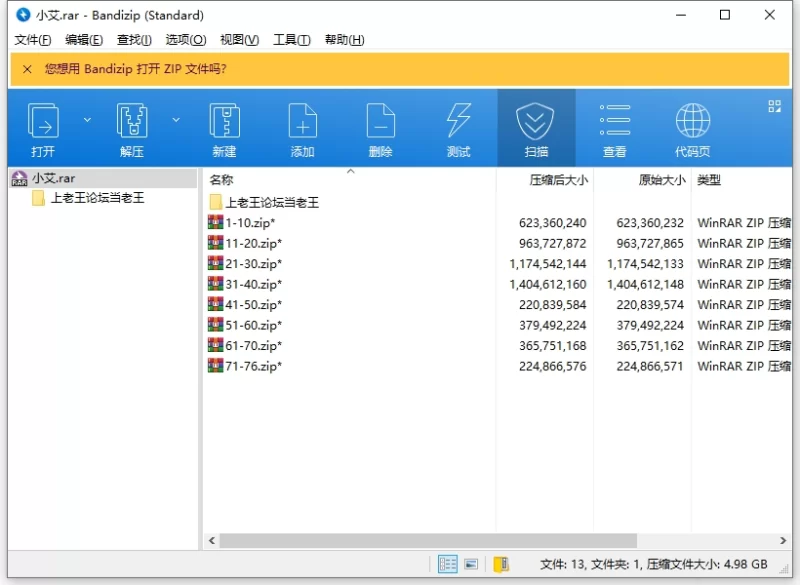Screen dimensions: 800x585
Task: Switch to details view in status bar
Action: [x=447, y=564]
